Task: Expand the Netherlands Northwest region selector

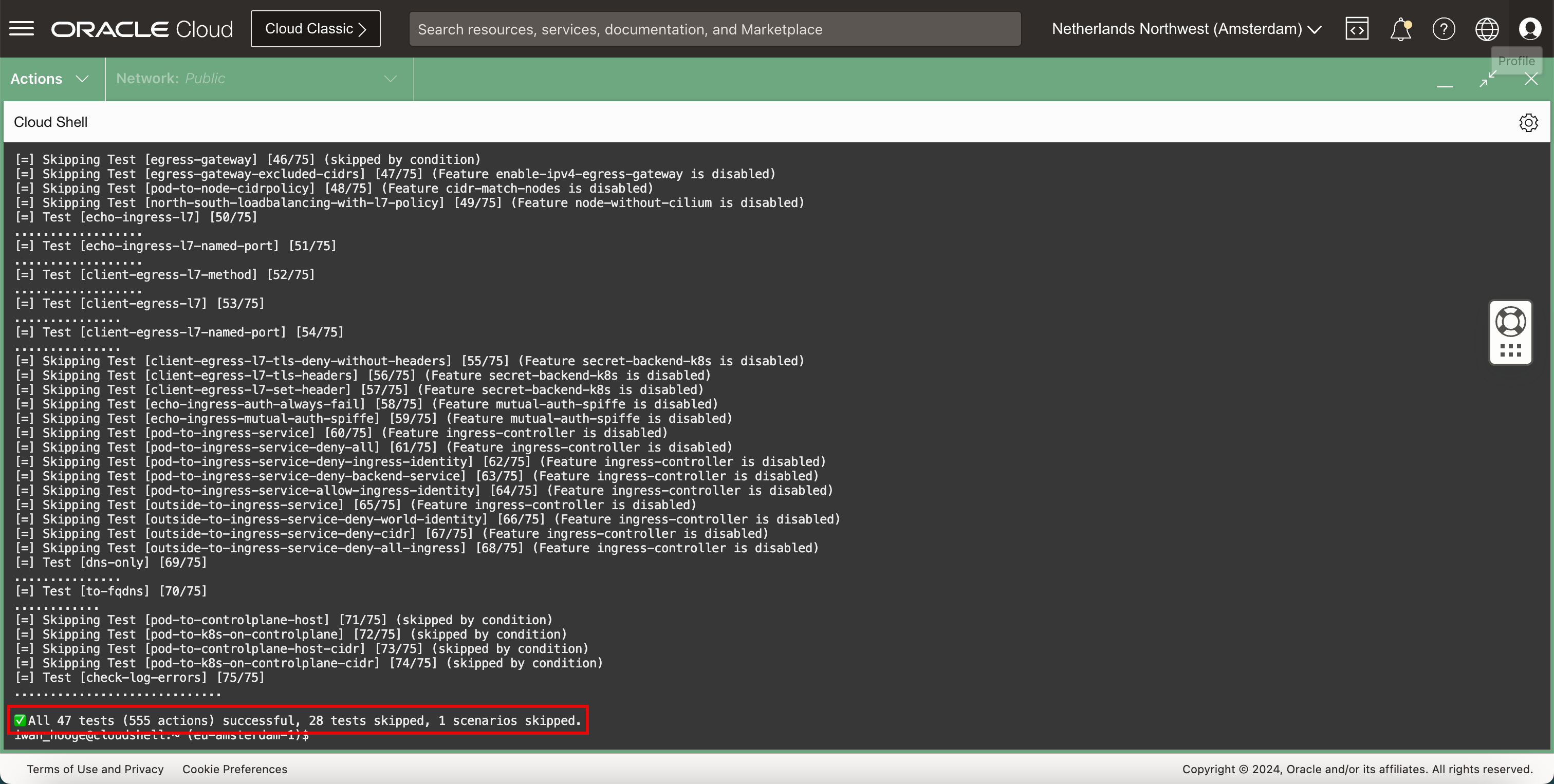Action: click(1186, 29)
